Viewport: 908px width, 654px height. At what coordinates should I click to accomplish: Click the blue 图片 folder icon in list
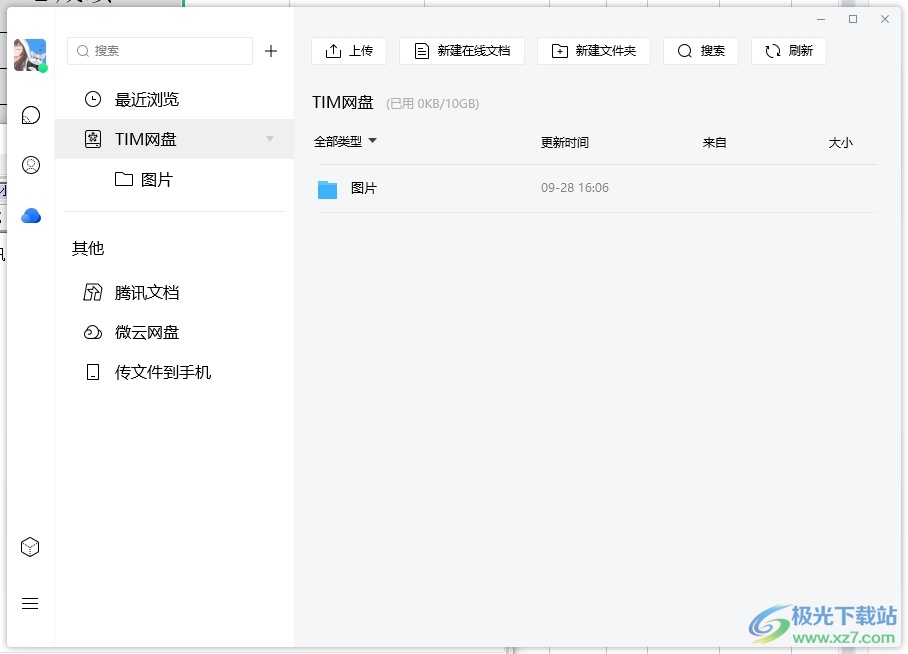[x=327, y=189]
